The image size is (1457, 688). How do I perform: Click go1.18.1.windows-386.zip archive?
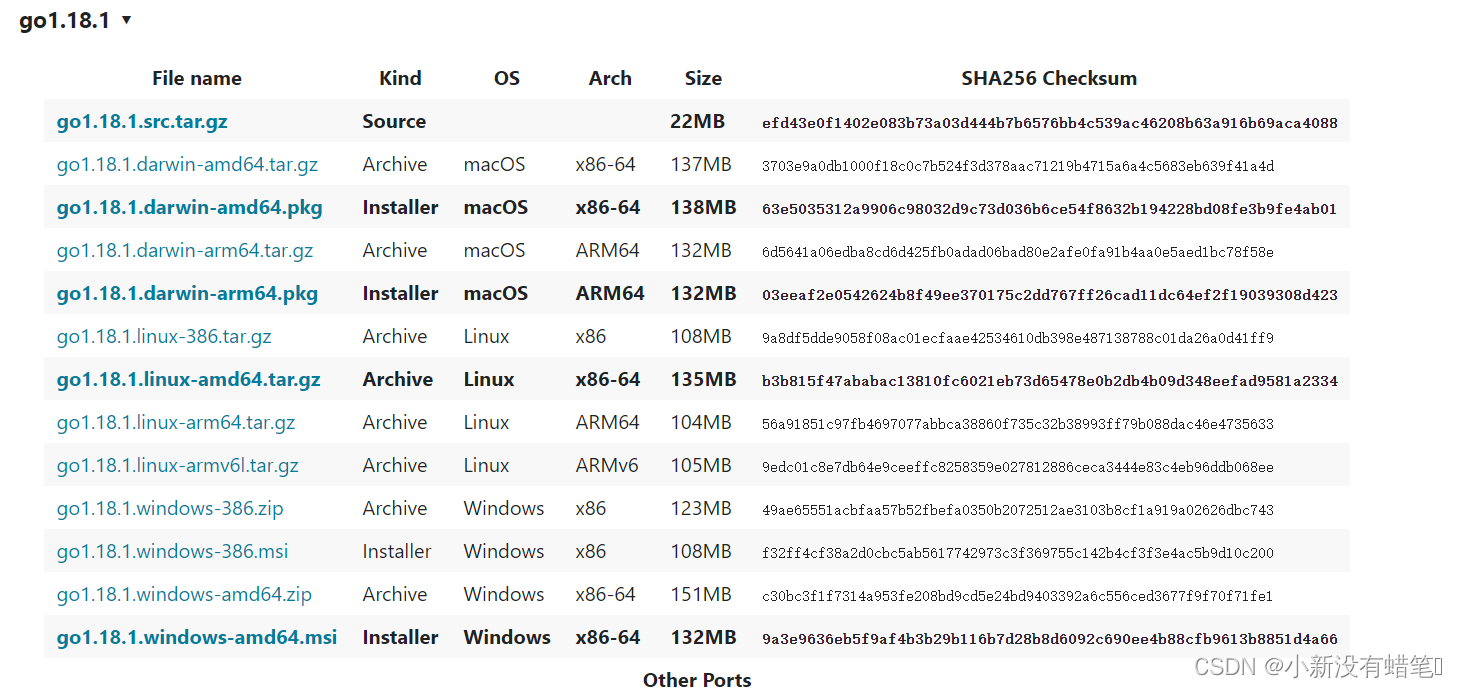(x=170, y=509)
